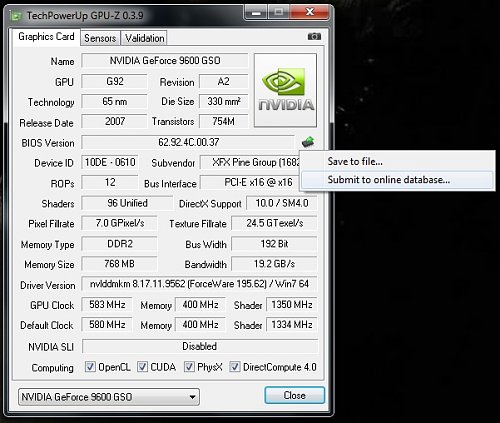
Task: Select the Graphics Card tab
Action: [46, 36]
